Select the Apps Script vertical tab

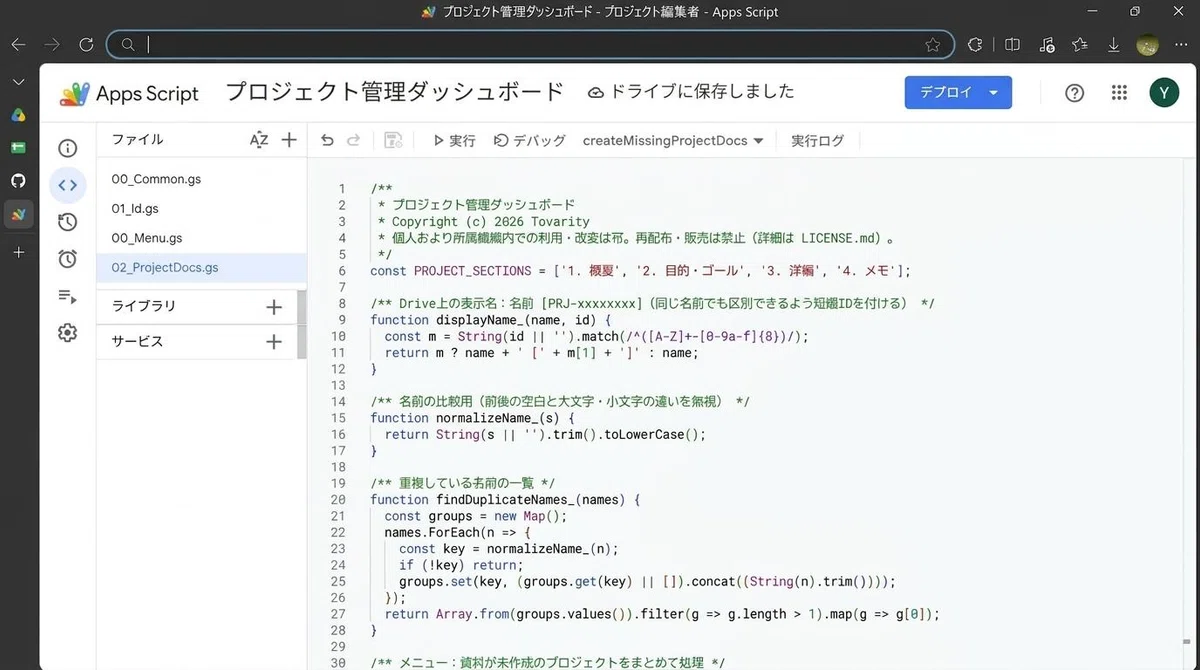pyautogui.click(x=18, y=213)
